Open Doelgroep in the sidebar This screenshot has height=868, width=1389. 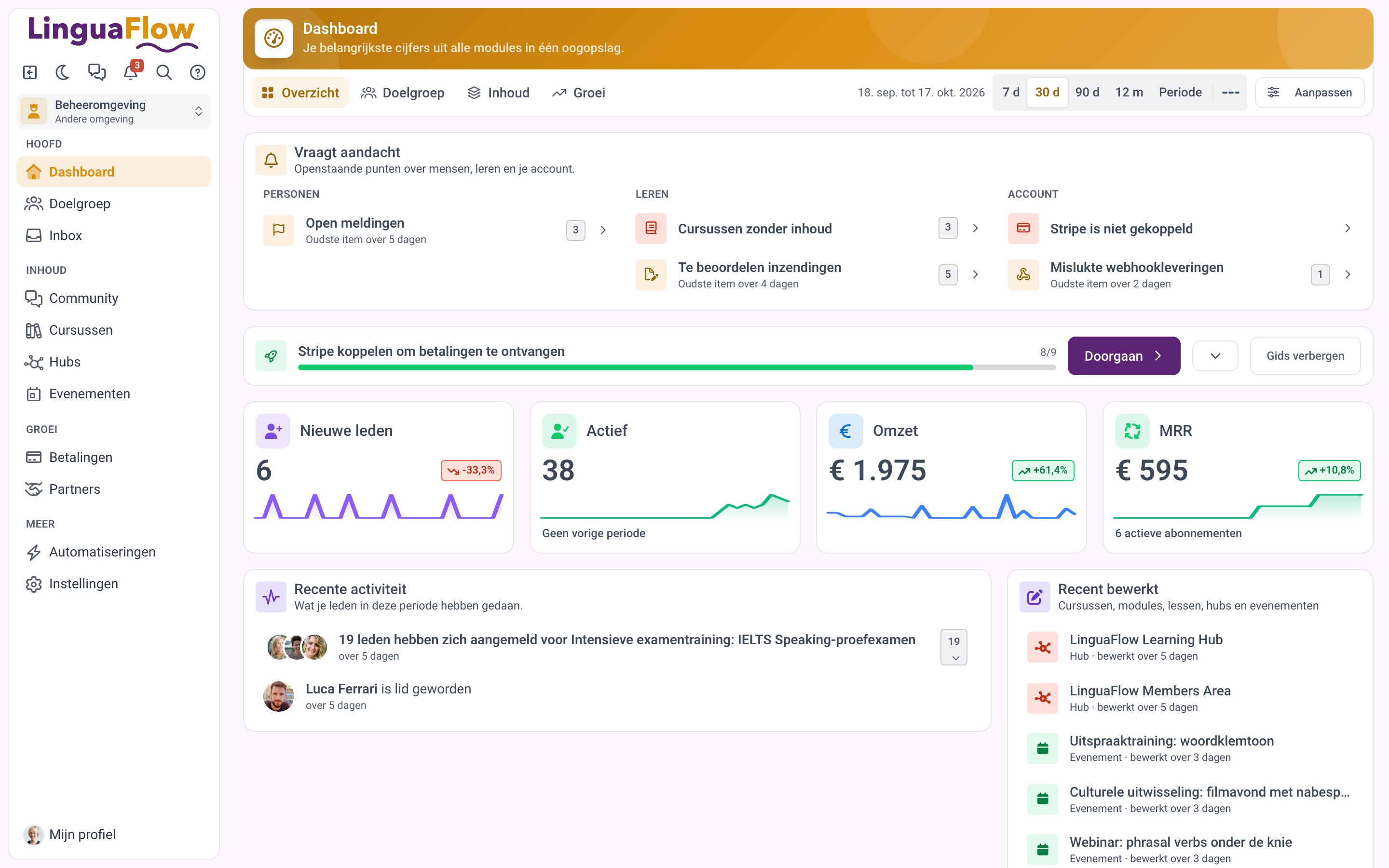[114, 204]
